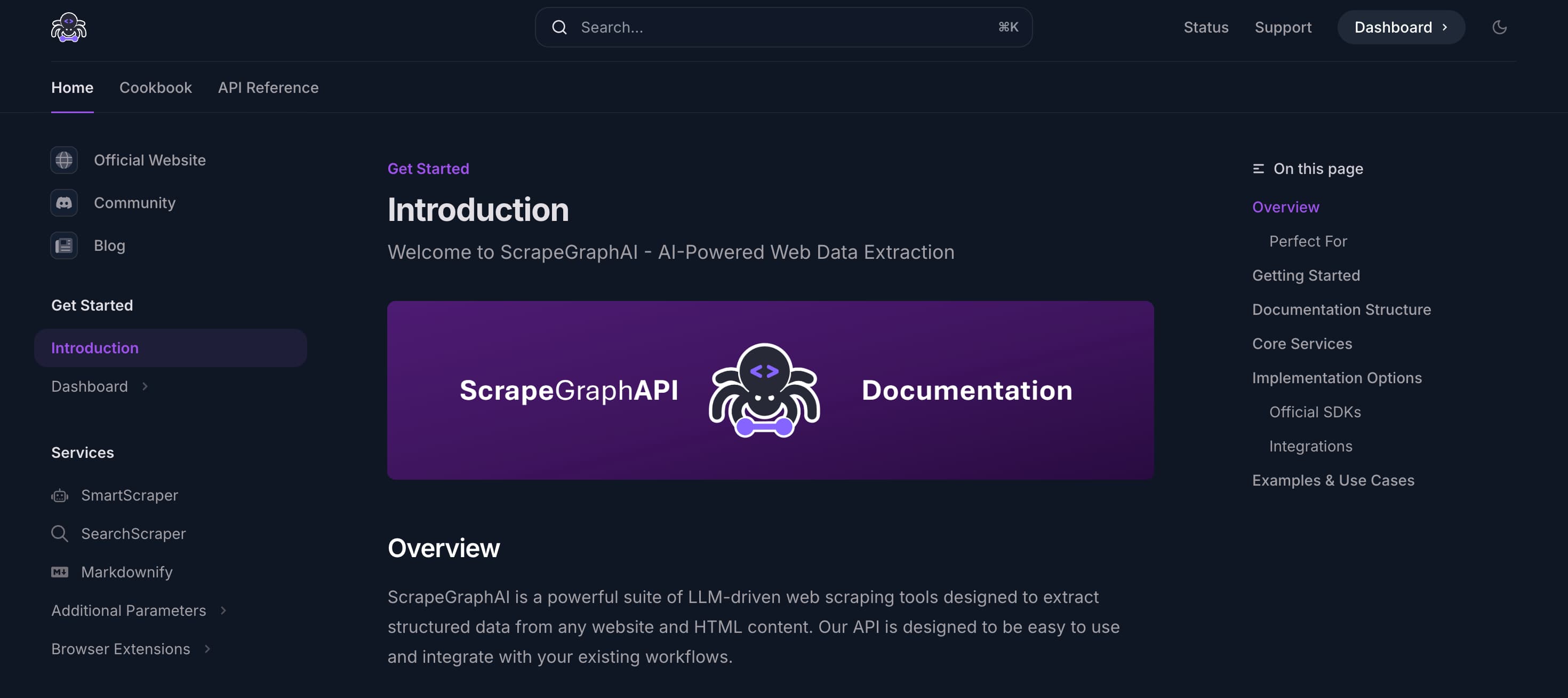Image resolution: width=1568 pixels, height=698 pixels.
Task: Click the Overview section heading
Action: coord(444,548)
